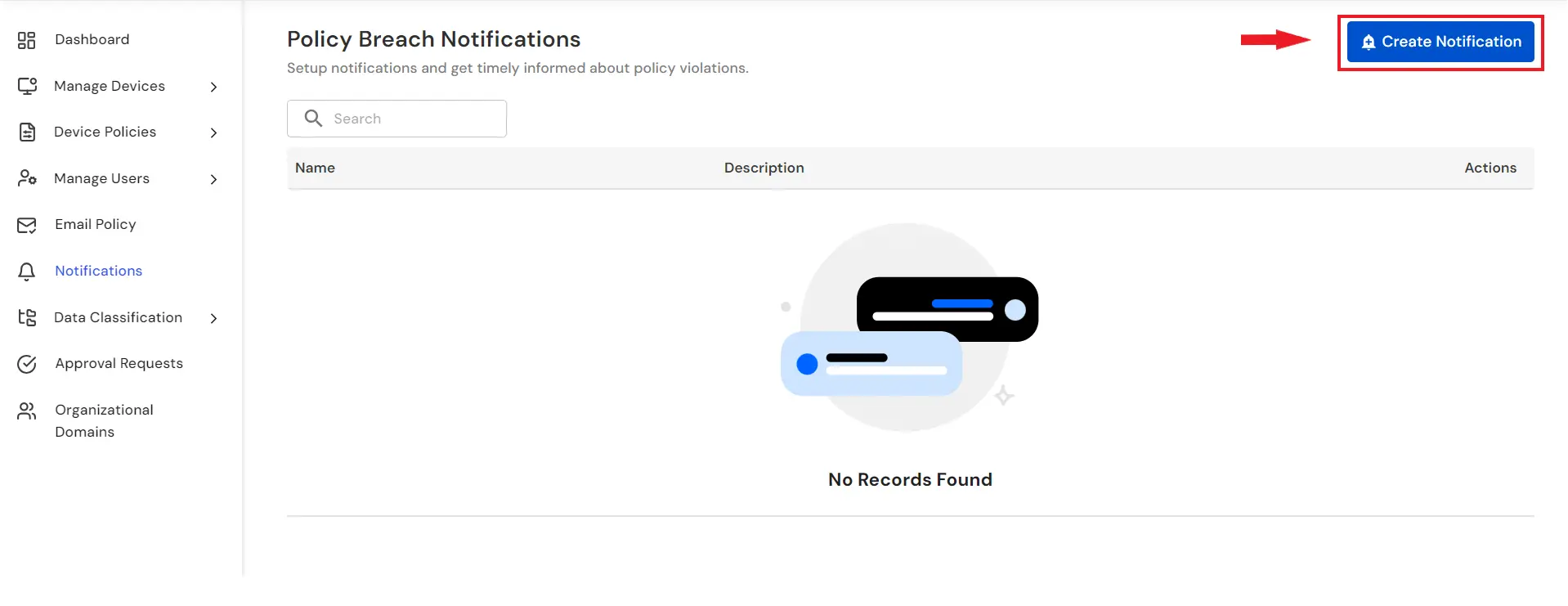Click the Name column header
The width and height of the screenshot is (1568, 606).
pyautogui.click(x=315, y=168)
